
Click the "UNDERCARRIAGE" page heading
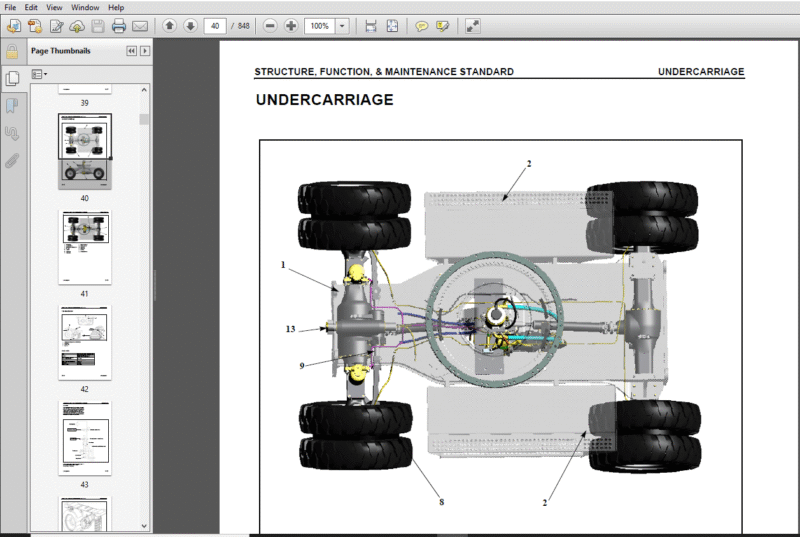pos(324,99)
